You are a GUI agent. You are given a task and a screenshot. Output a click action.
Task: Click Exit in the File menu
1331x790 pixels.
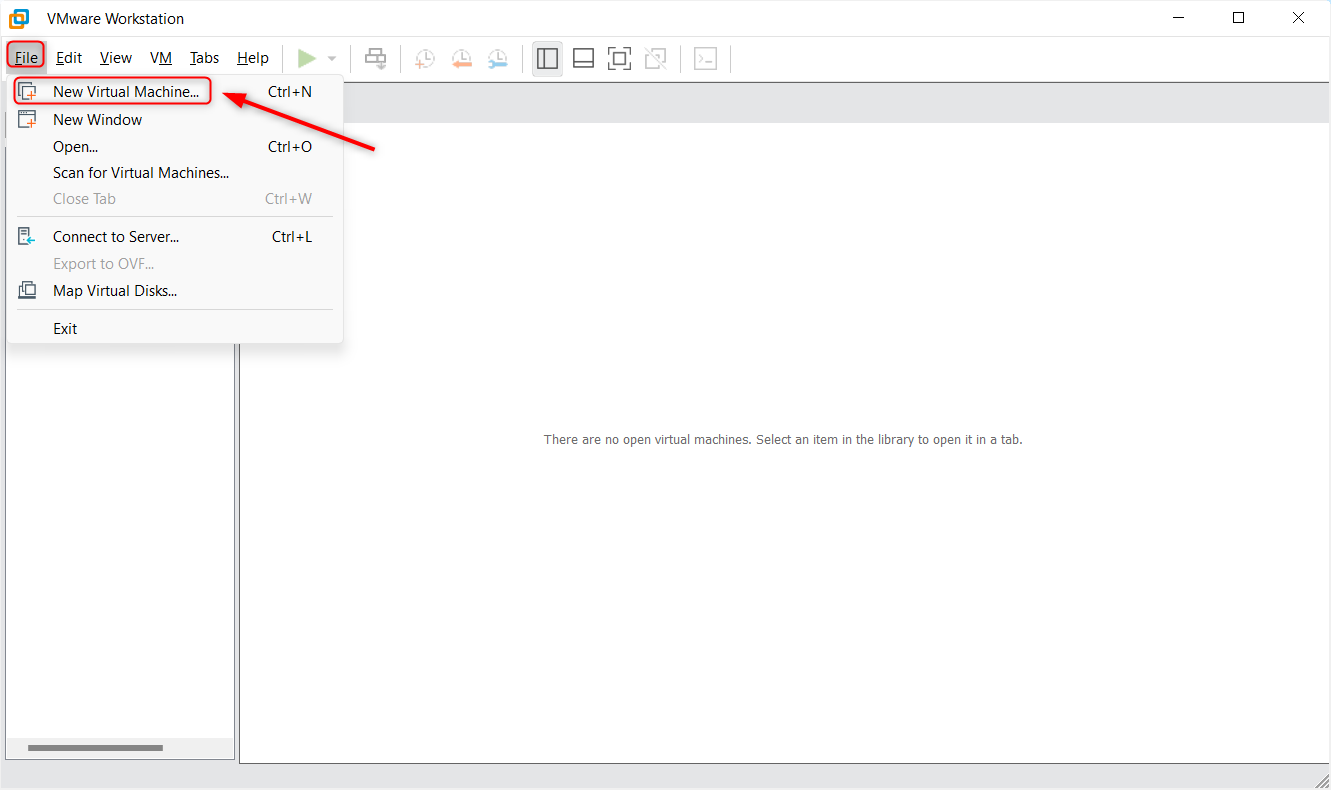click(x=175, y=328)
